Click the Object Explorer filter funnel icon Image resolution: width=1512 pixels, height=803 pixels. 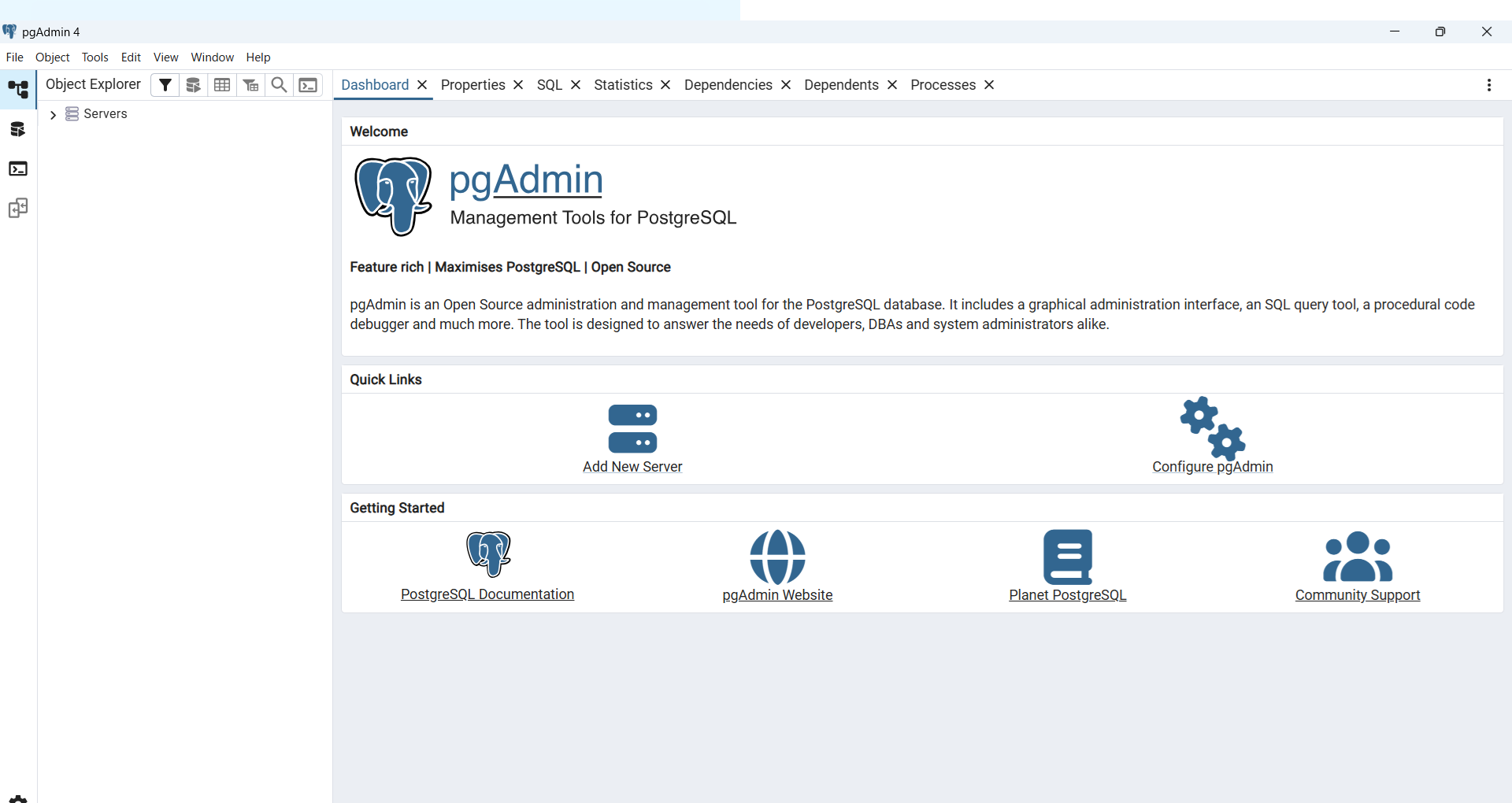[165, 85]
